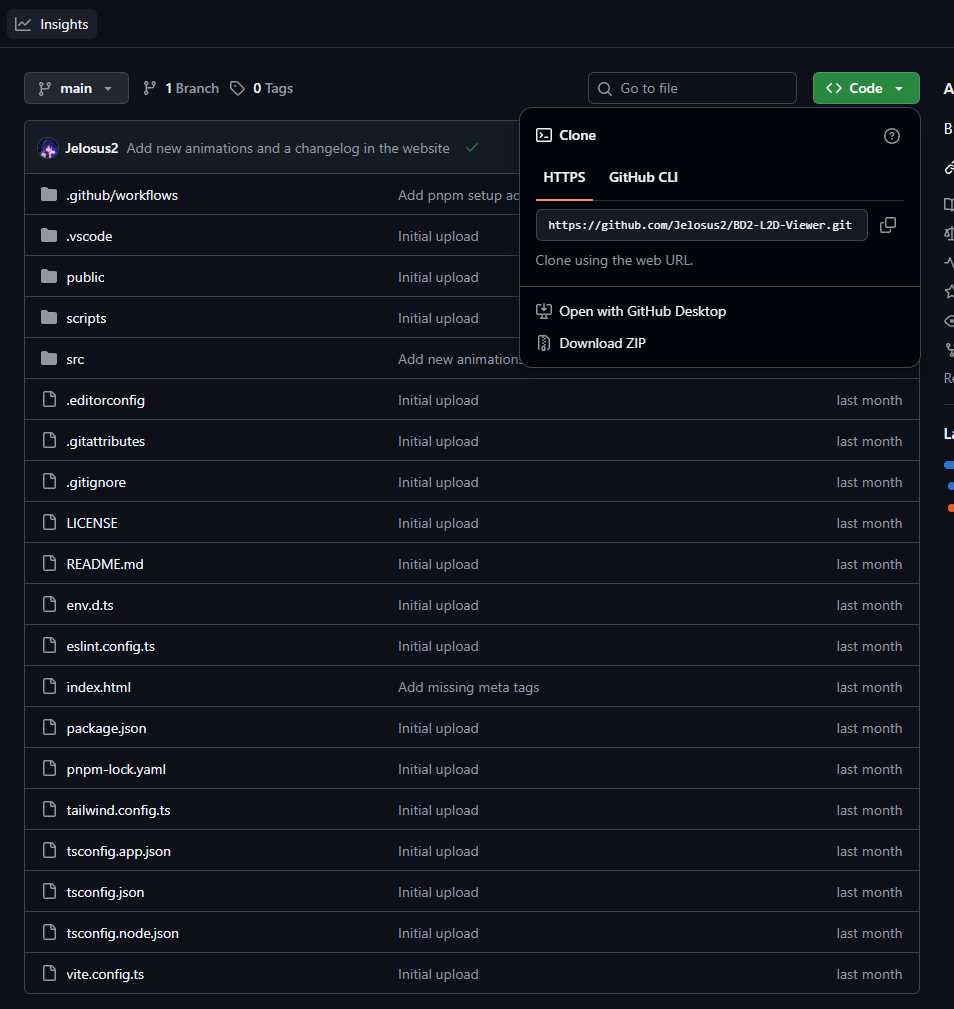Click the .github/workflows folder icon

point(49,195)
